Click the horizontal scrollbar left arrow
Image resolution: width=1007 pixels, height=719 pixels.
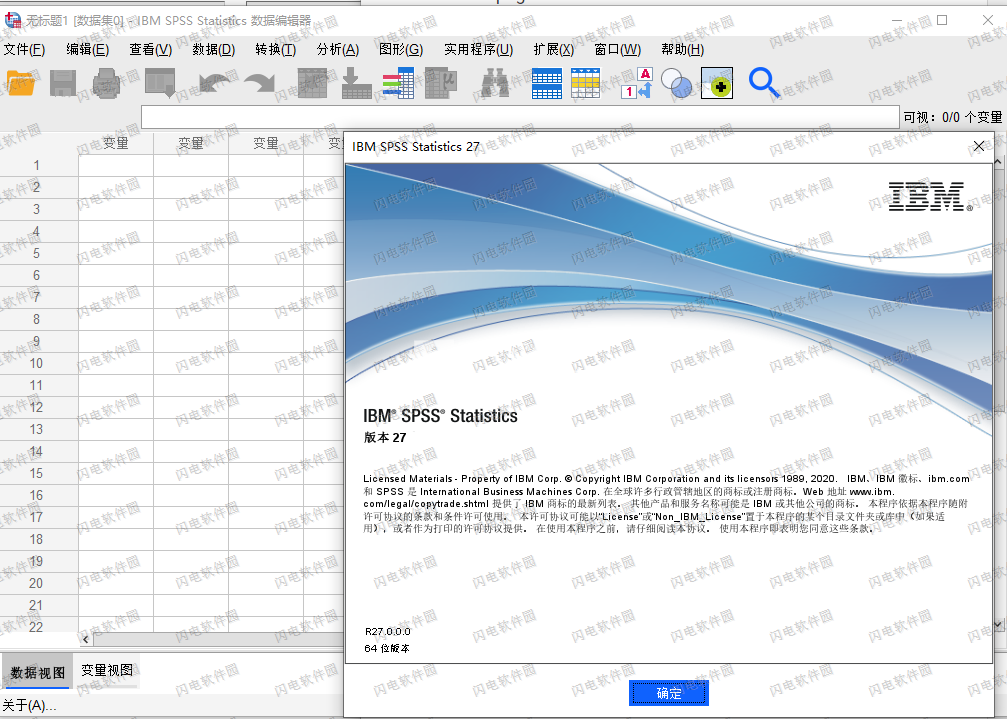pos(86,639)
